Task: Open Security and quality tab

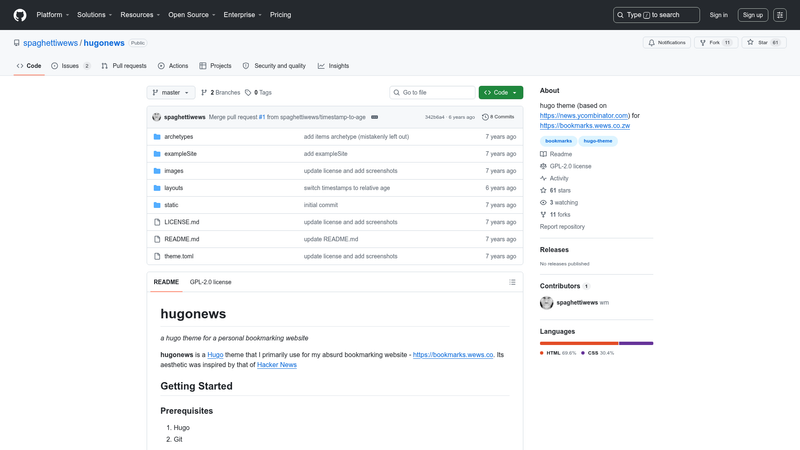Action: [274, 66]
